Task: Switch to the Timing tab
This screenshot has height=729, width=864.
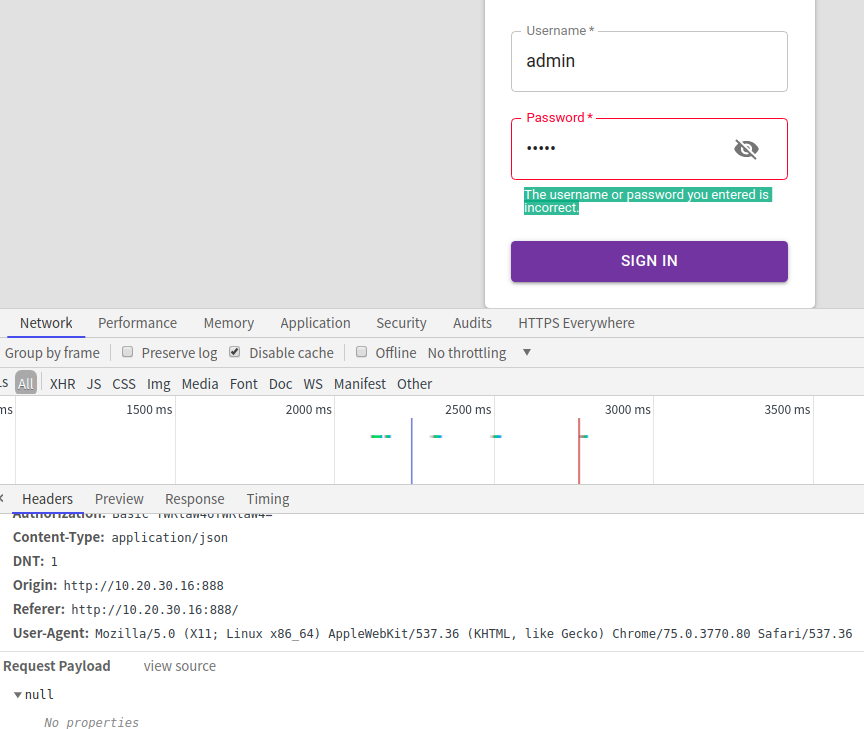Action: [x=267, y=499]
